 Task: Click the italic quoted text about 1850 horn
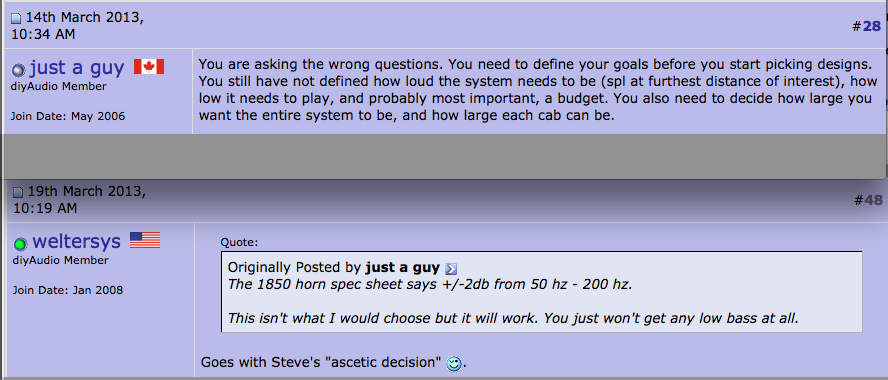tap(430, 284)
